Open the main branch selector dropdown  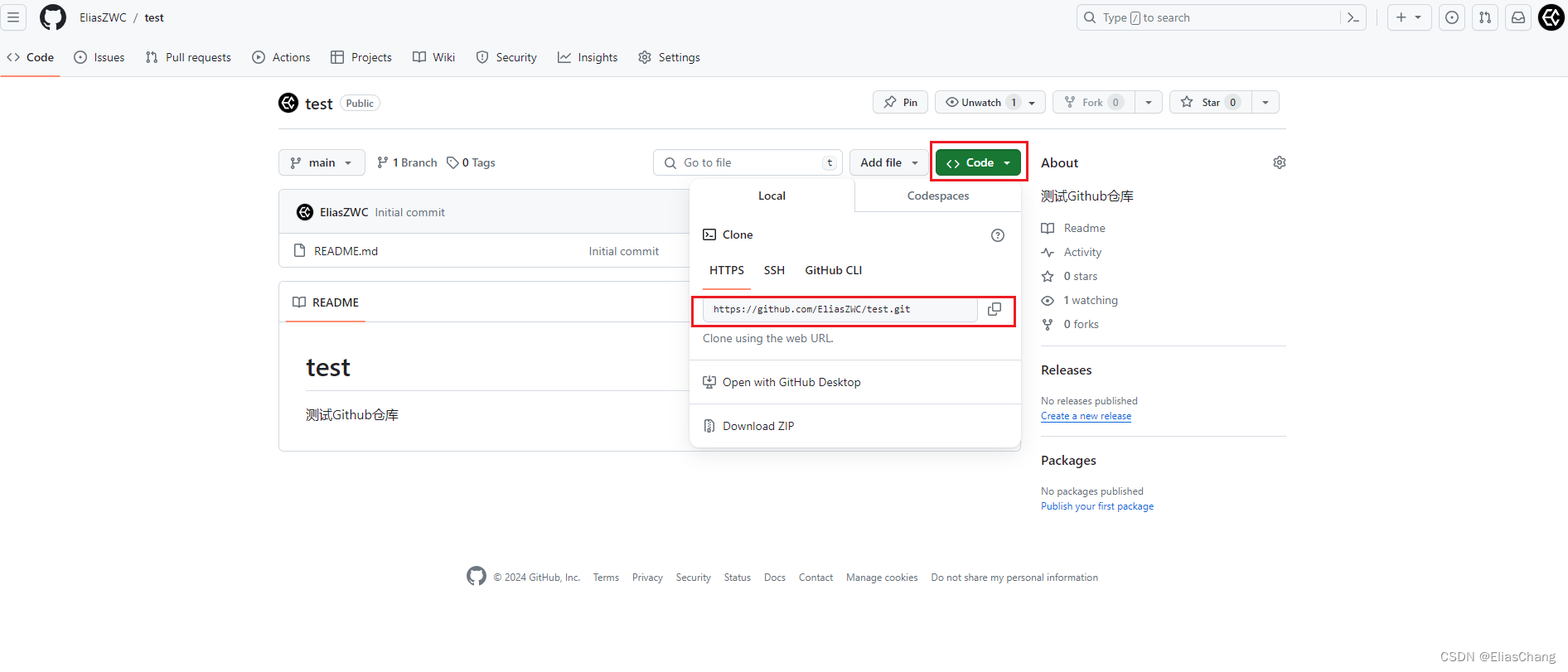coord(322,162)
